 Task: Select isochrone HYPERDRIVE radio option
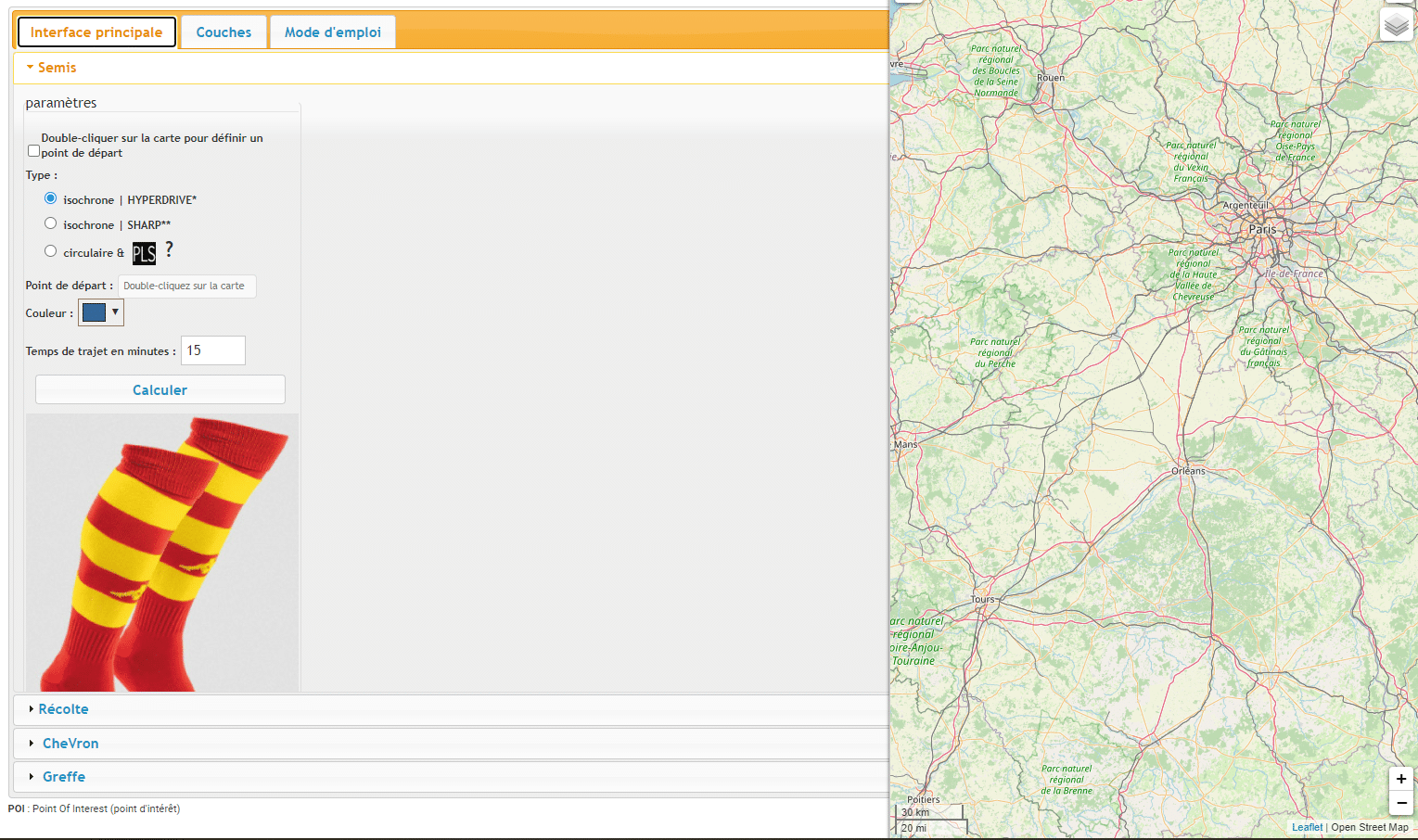click(51, 198)
